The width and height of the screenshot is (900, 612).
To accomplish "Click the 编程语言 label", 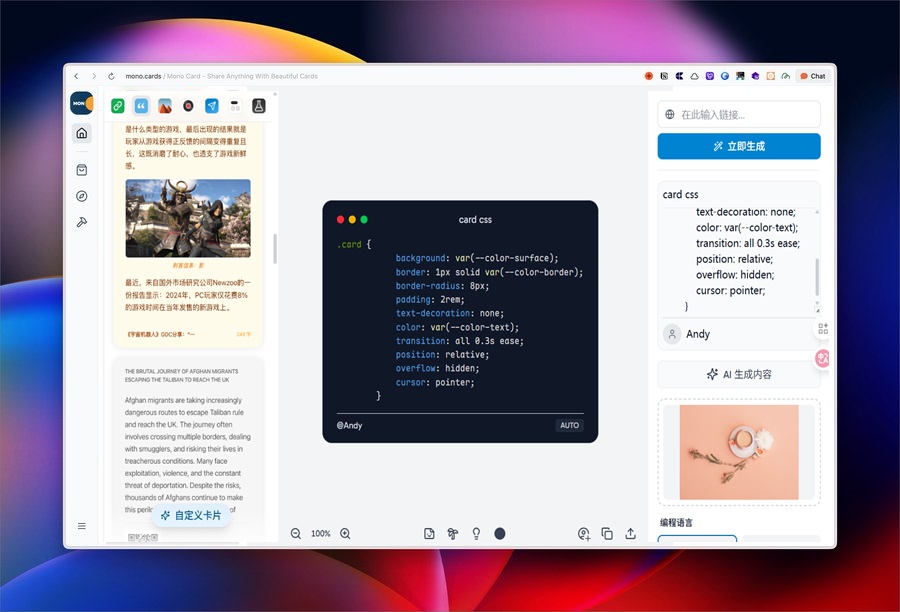I will tap(676, 522).
